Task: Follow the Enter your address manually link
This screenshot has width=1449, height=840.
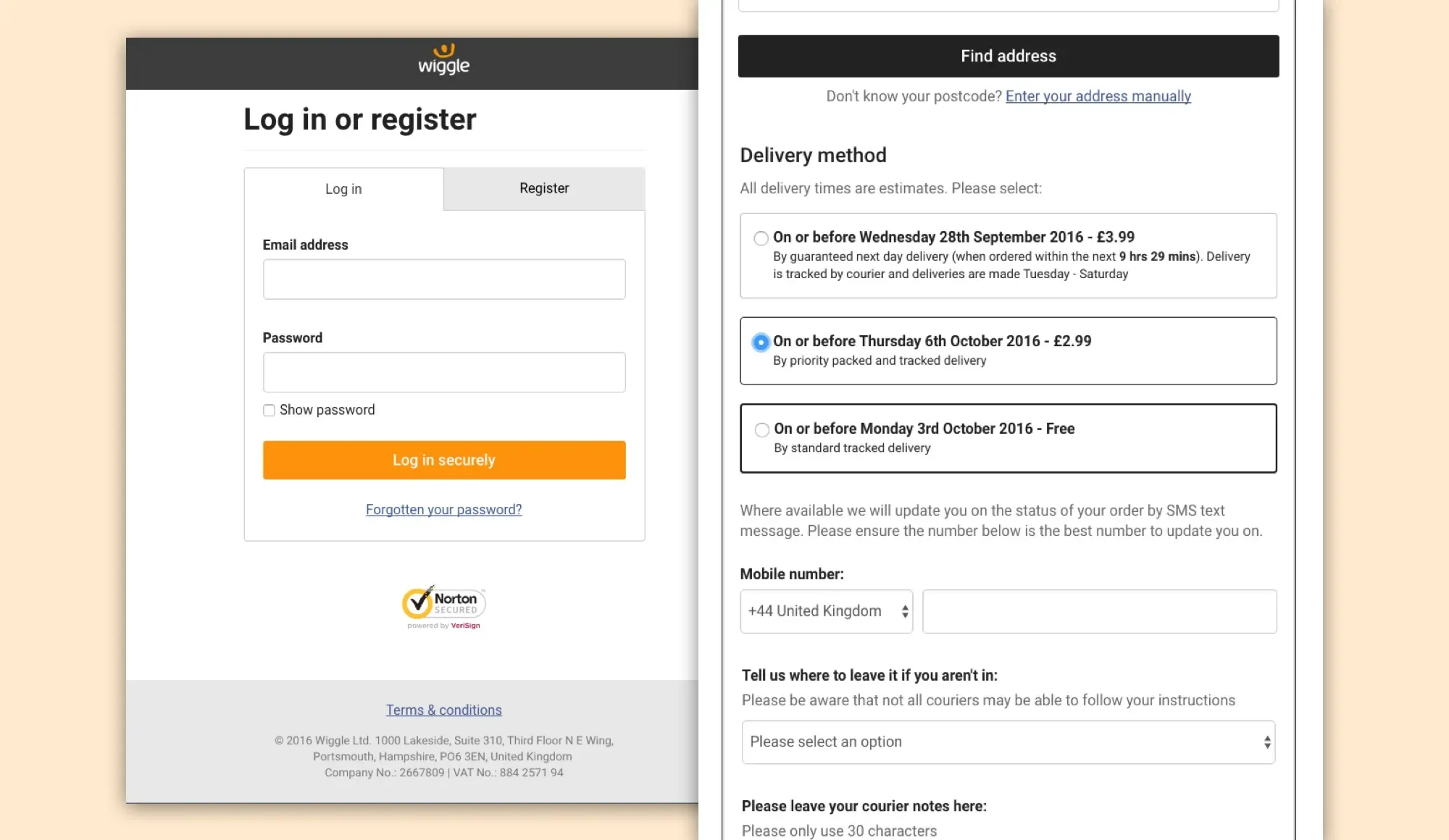Action: point(1098,96)
